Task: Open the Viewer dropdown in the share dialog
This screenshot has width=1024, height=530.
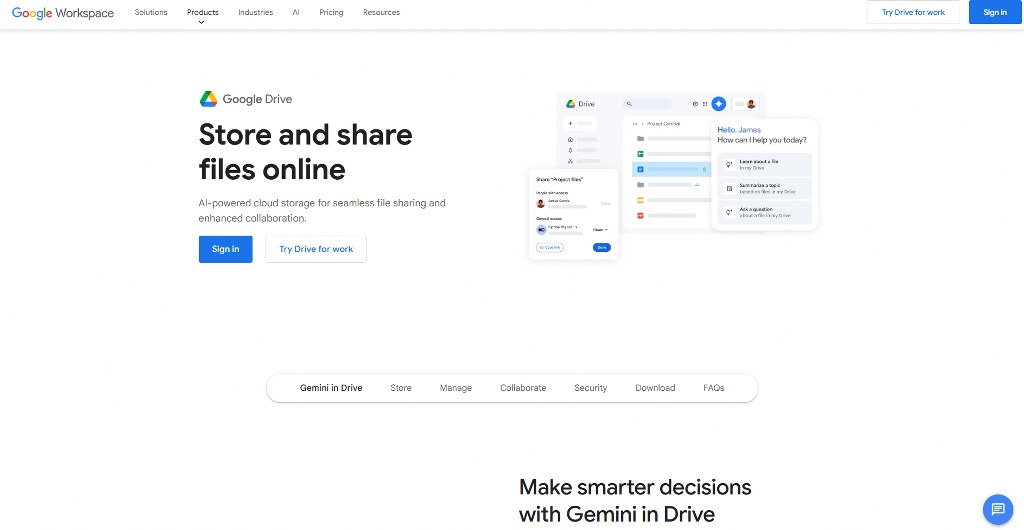Action: [x=600, y=230]
